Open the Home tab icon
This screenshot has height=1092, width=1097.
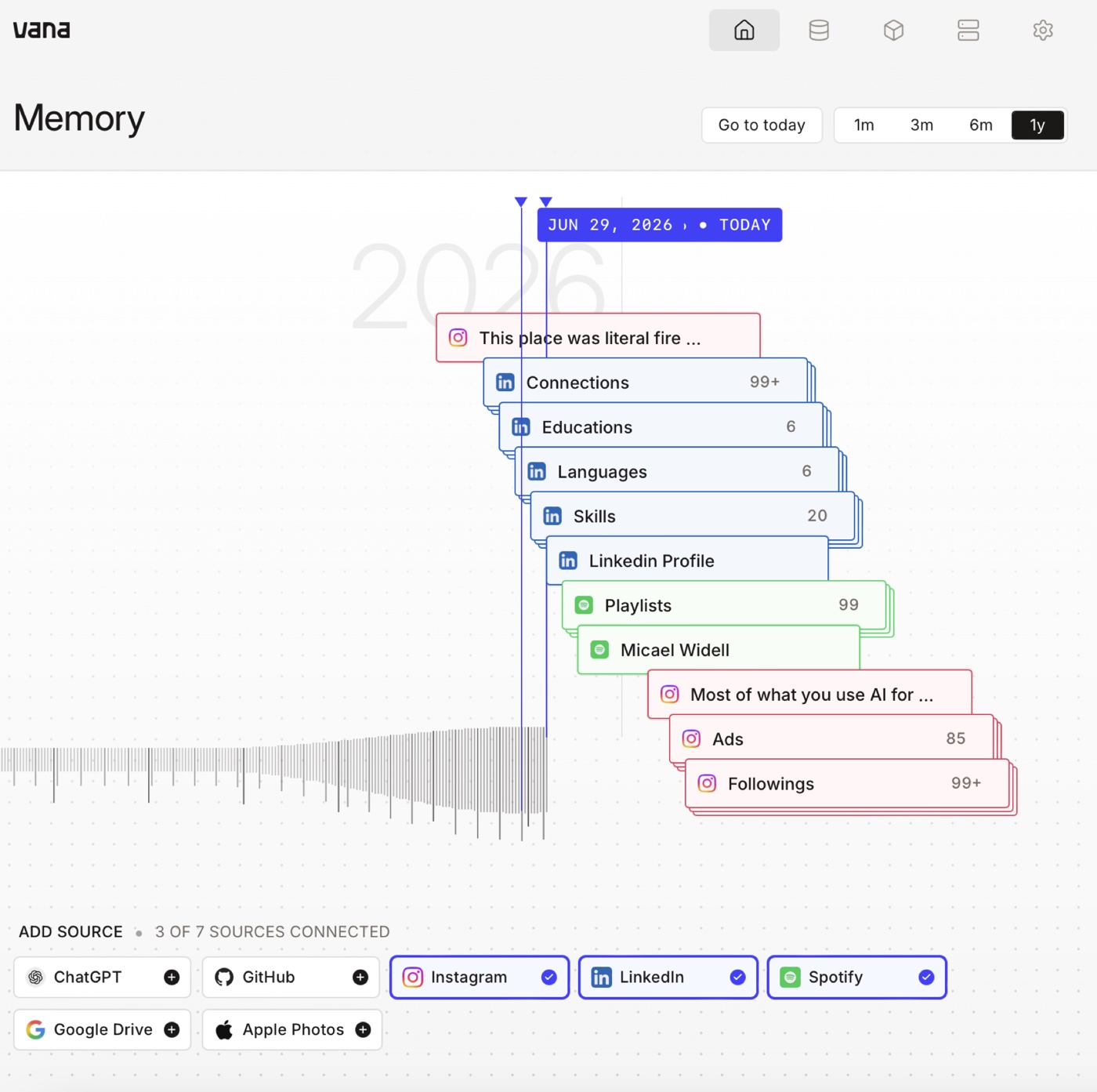[744, 30]
